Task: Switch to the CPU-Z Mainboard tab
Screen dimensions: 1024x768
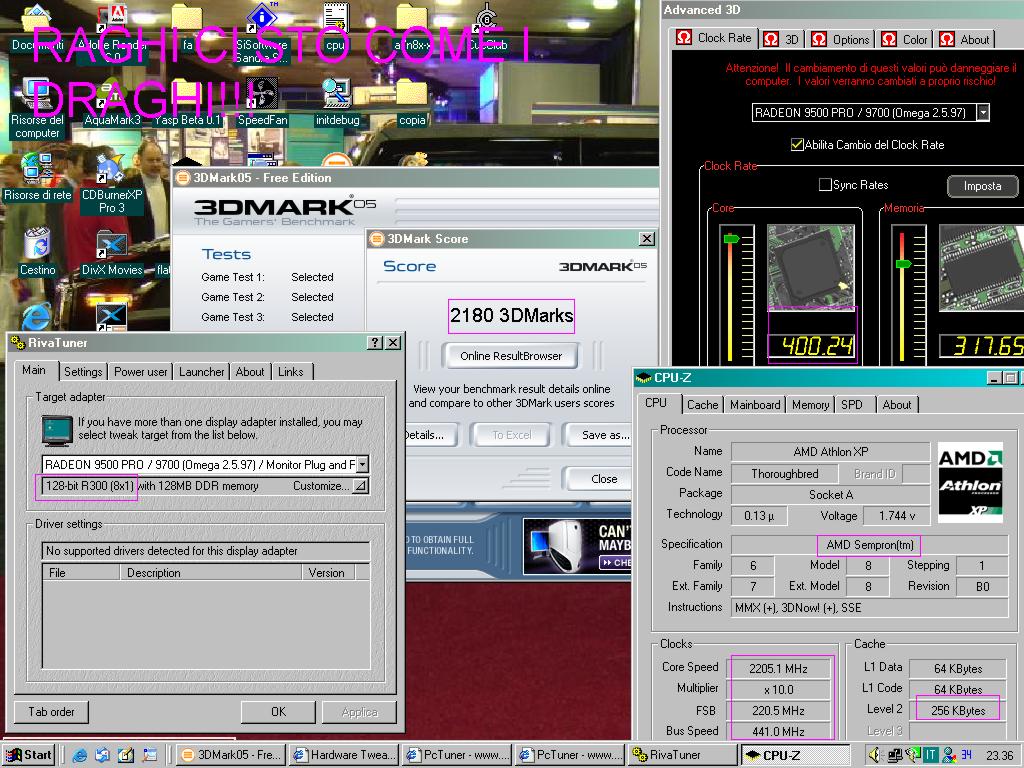Action: tap(755, 405)
